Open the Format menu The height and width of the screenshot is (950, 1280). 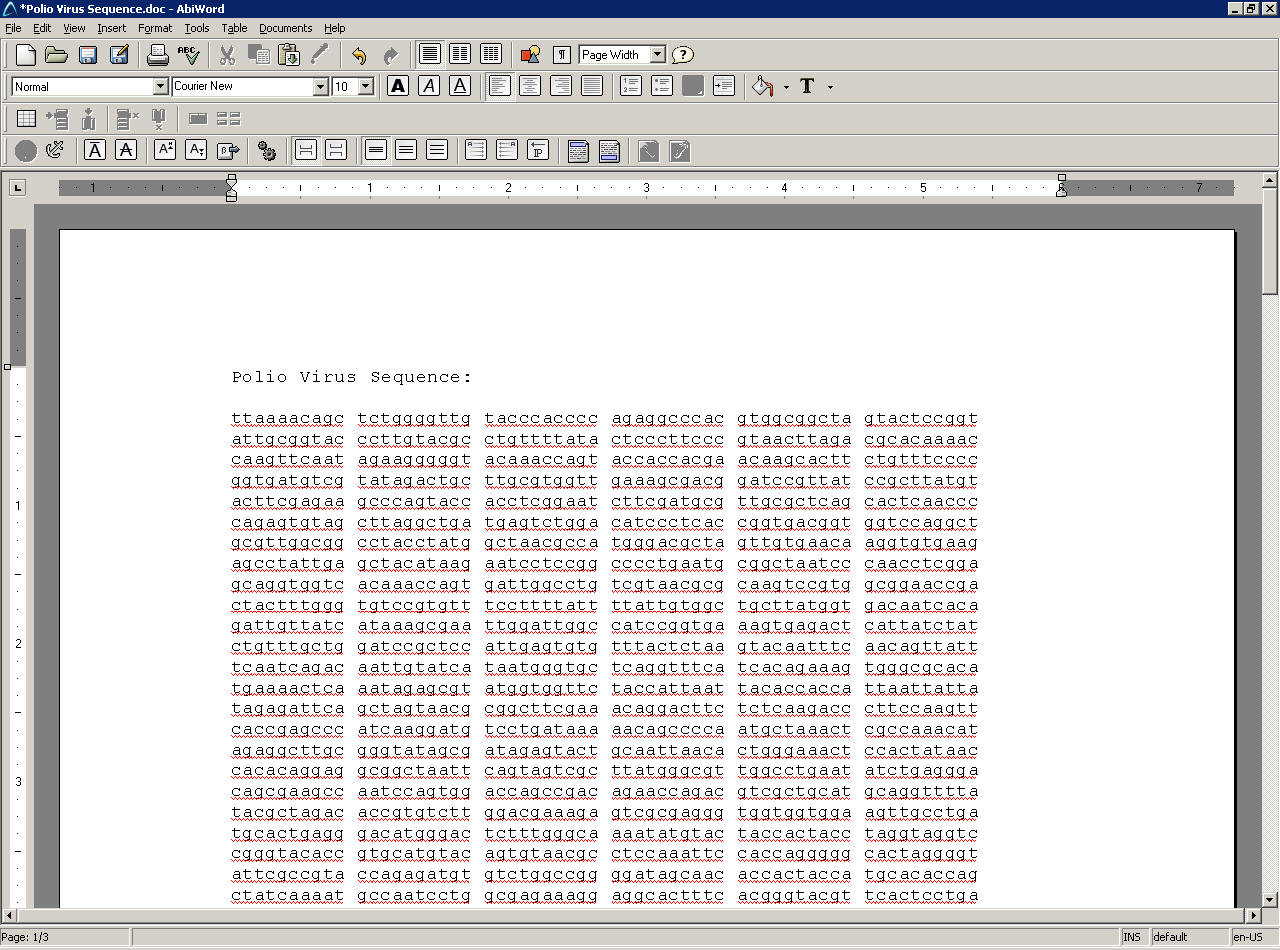[155, 28]
